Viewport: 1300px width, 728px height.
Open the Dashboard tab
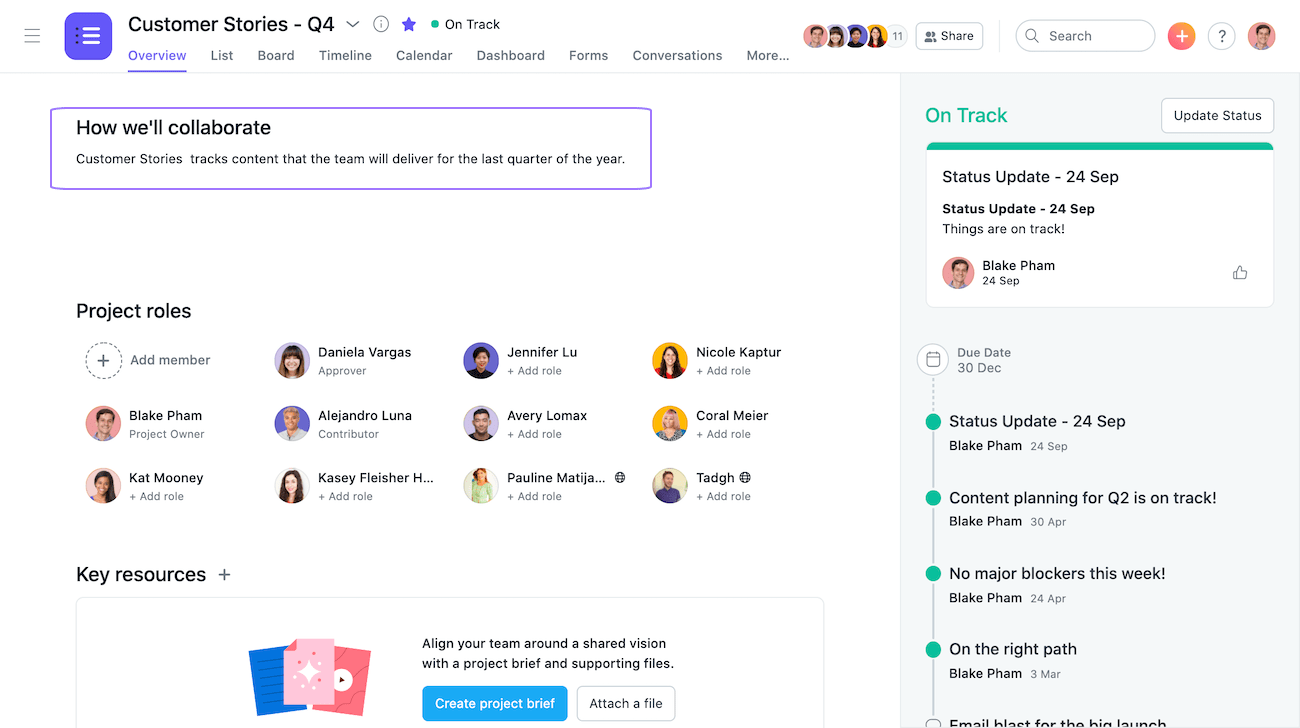click(510, 56)
